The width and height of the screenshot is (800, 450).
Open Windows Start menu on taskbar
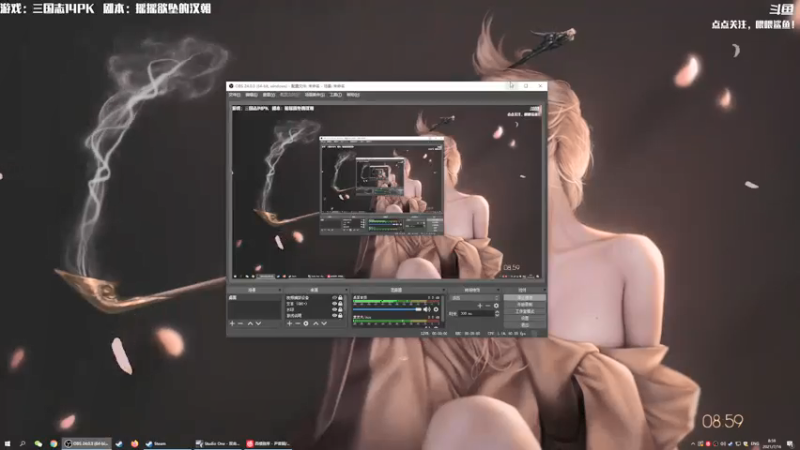(x=7, y=444)
